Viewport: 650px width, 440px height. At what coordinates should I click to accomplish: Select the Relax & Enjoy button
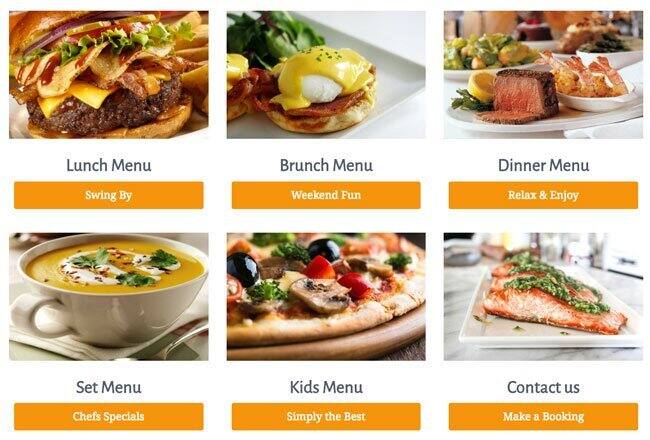pos(543,195)
